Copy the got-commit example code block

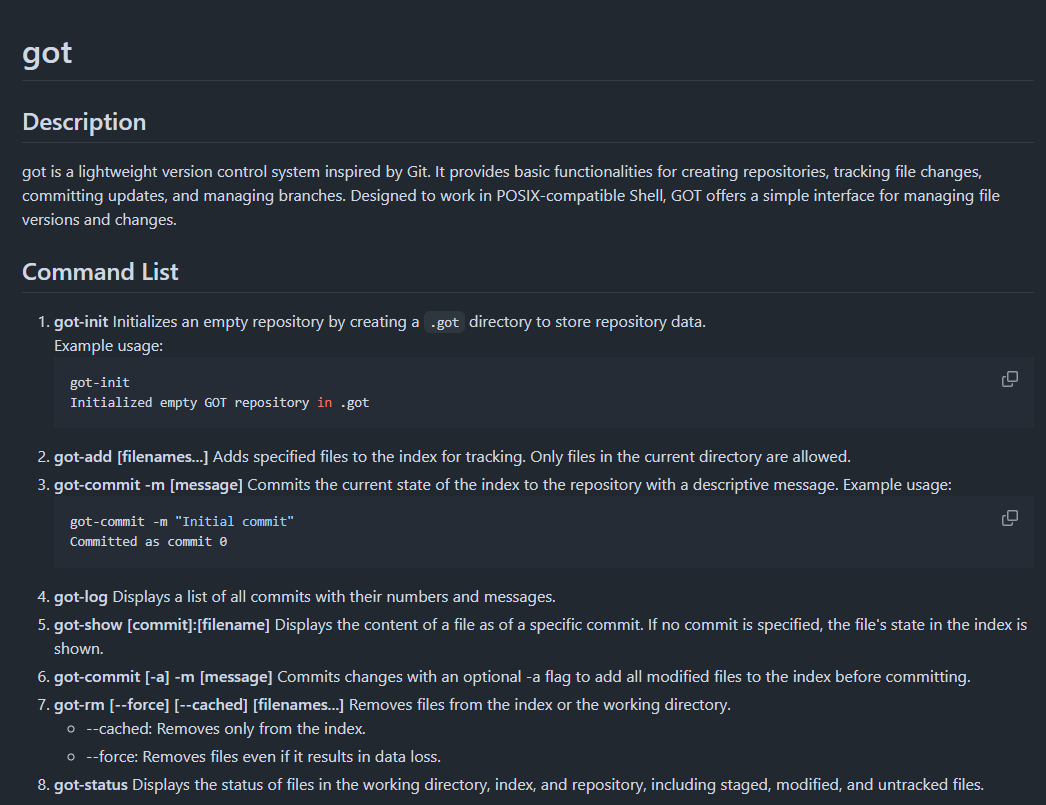[x=1010, y=518]
